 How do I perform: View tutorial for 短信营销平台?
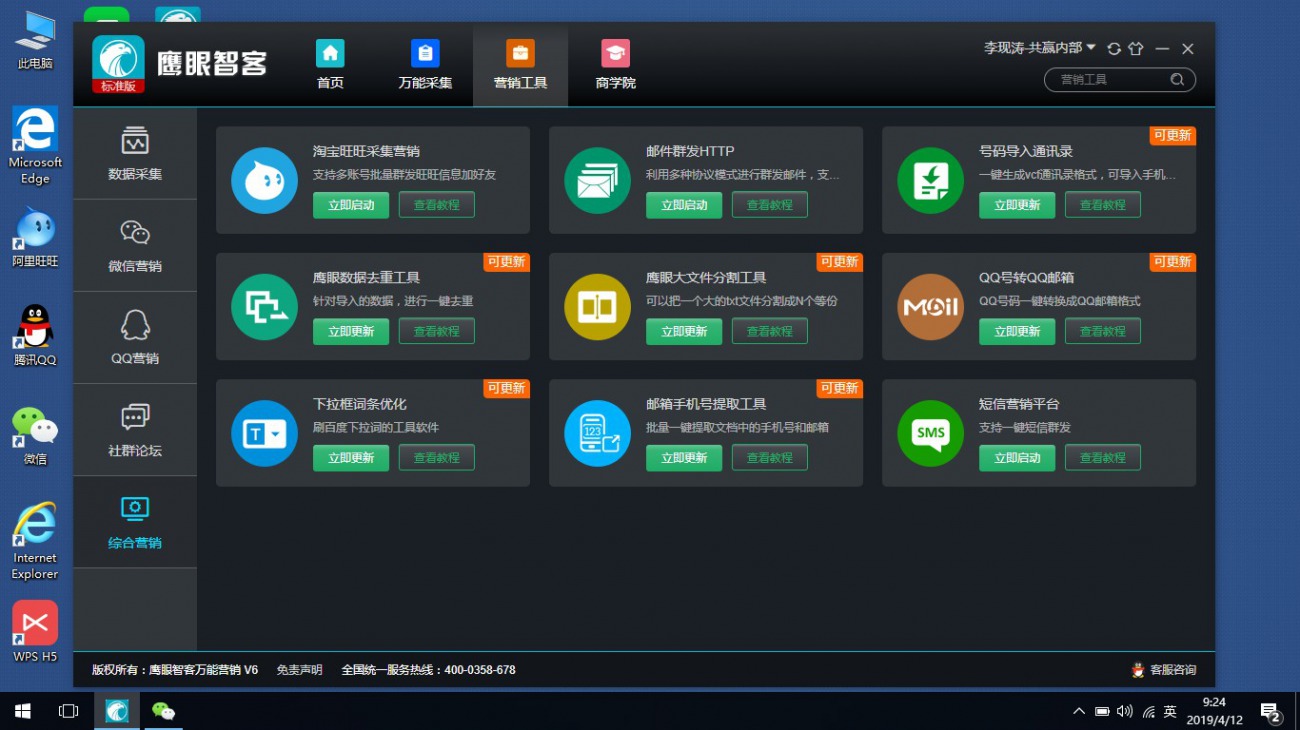point(1102,458)
